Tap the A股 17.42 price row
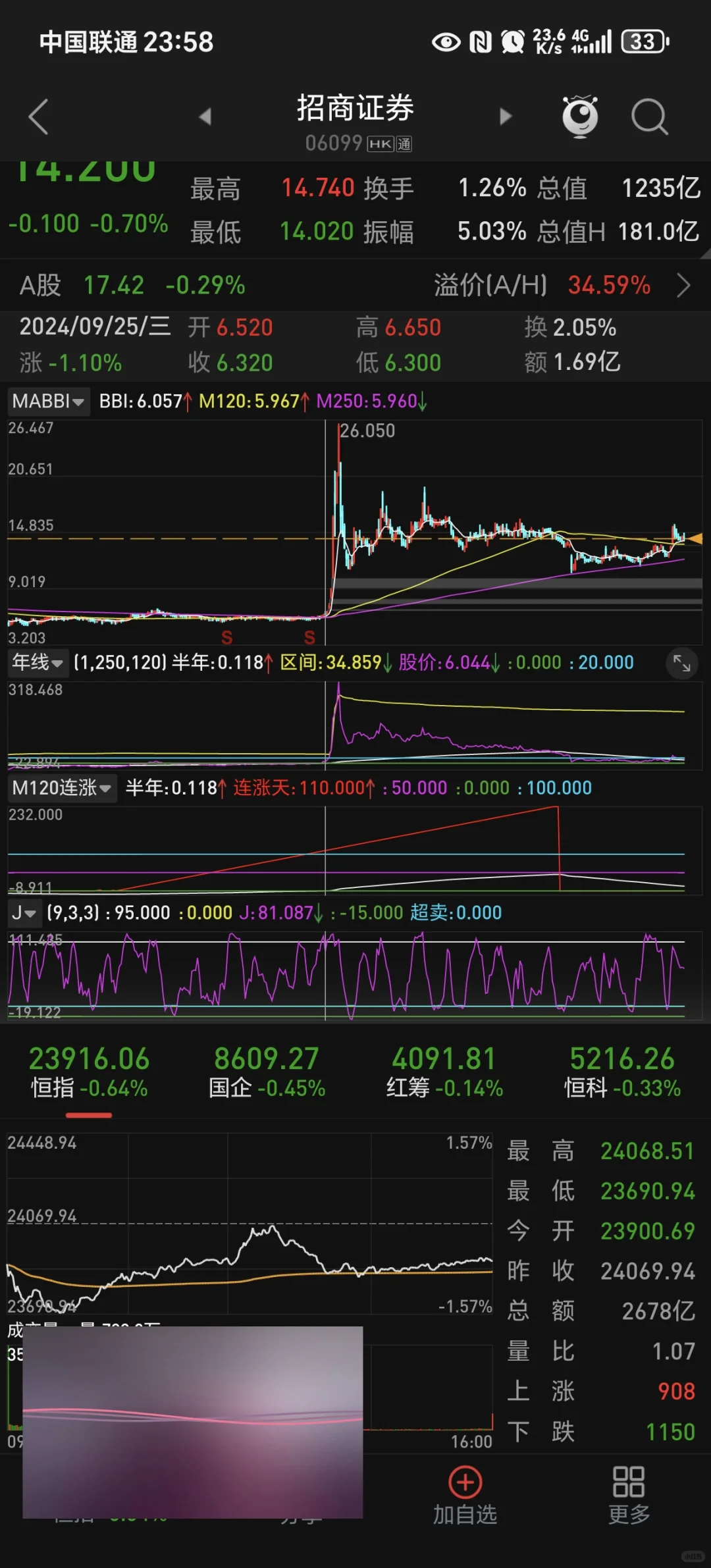 [132, 286]
